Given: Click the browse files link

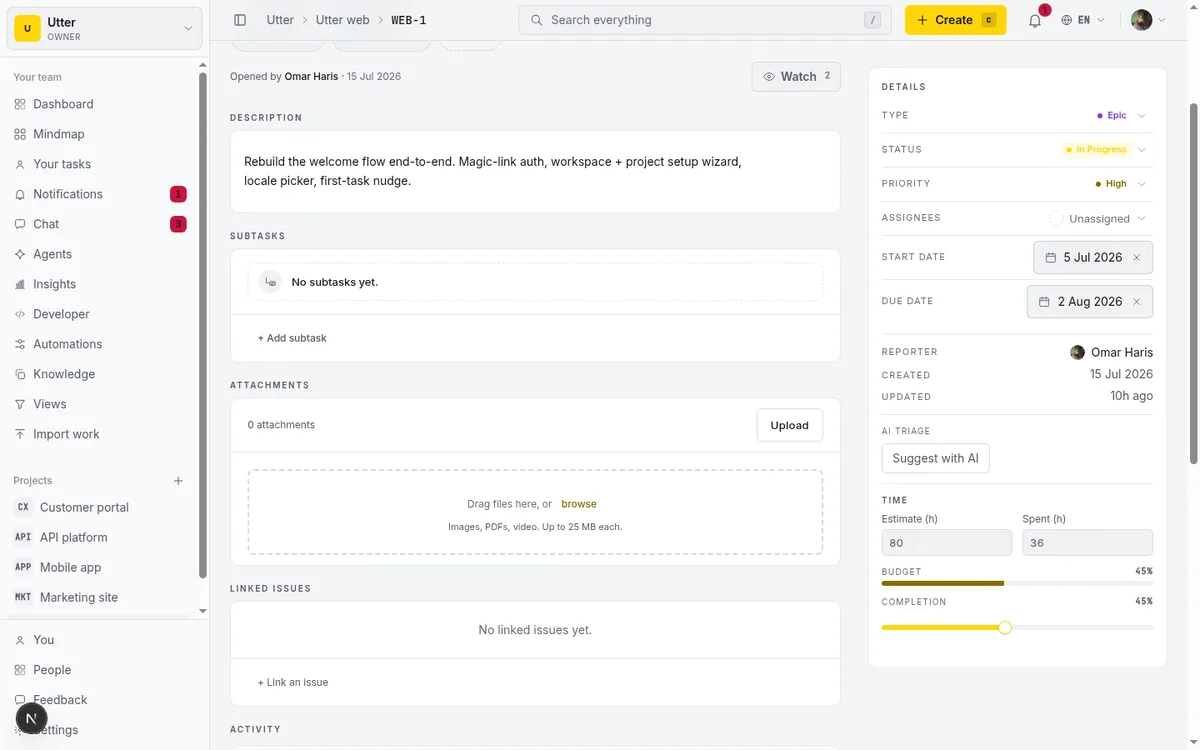Looking at the screenshot, I should point(579,504).
